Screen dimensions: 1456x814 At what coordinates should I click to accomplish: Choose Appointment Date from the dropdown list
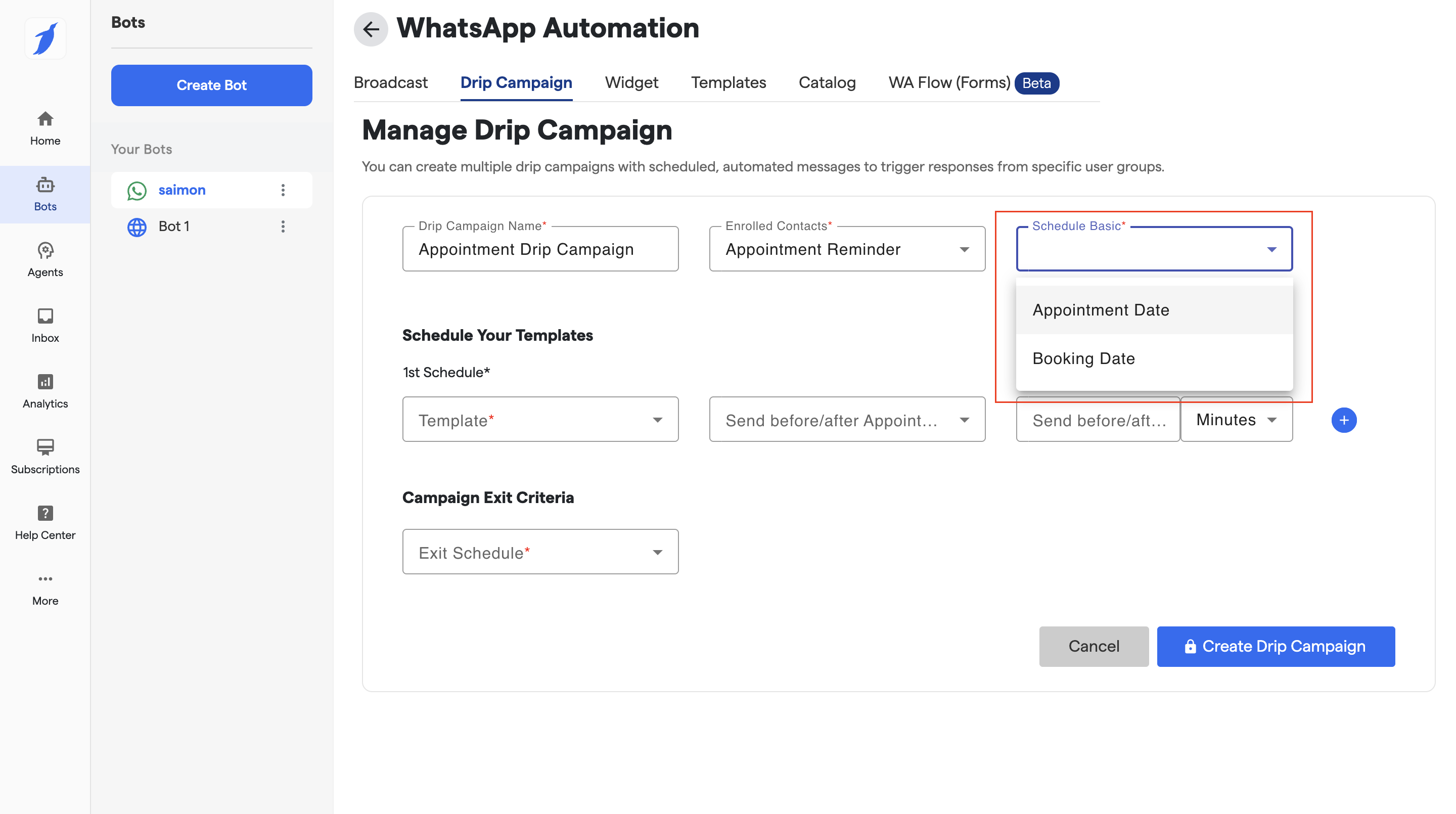1101,310
